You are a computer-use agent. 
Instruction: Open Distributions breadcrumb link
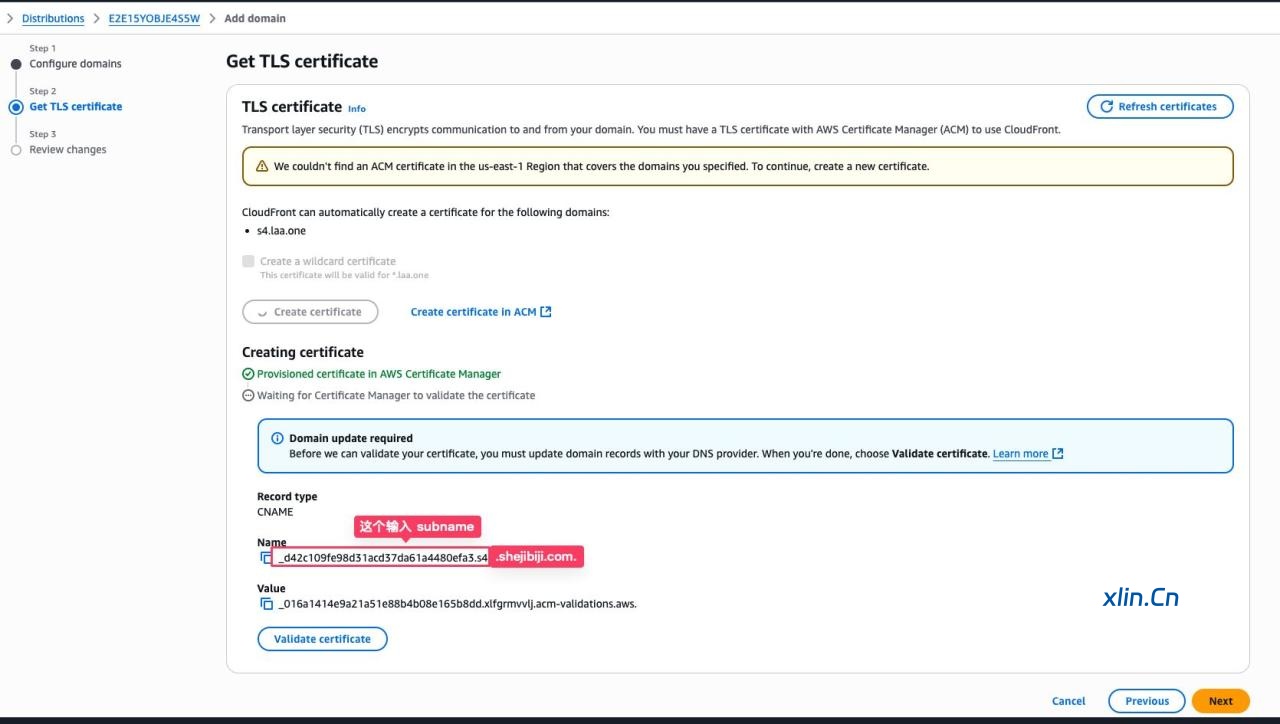coord(53,19)
